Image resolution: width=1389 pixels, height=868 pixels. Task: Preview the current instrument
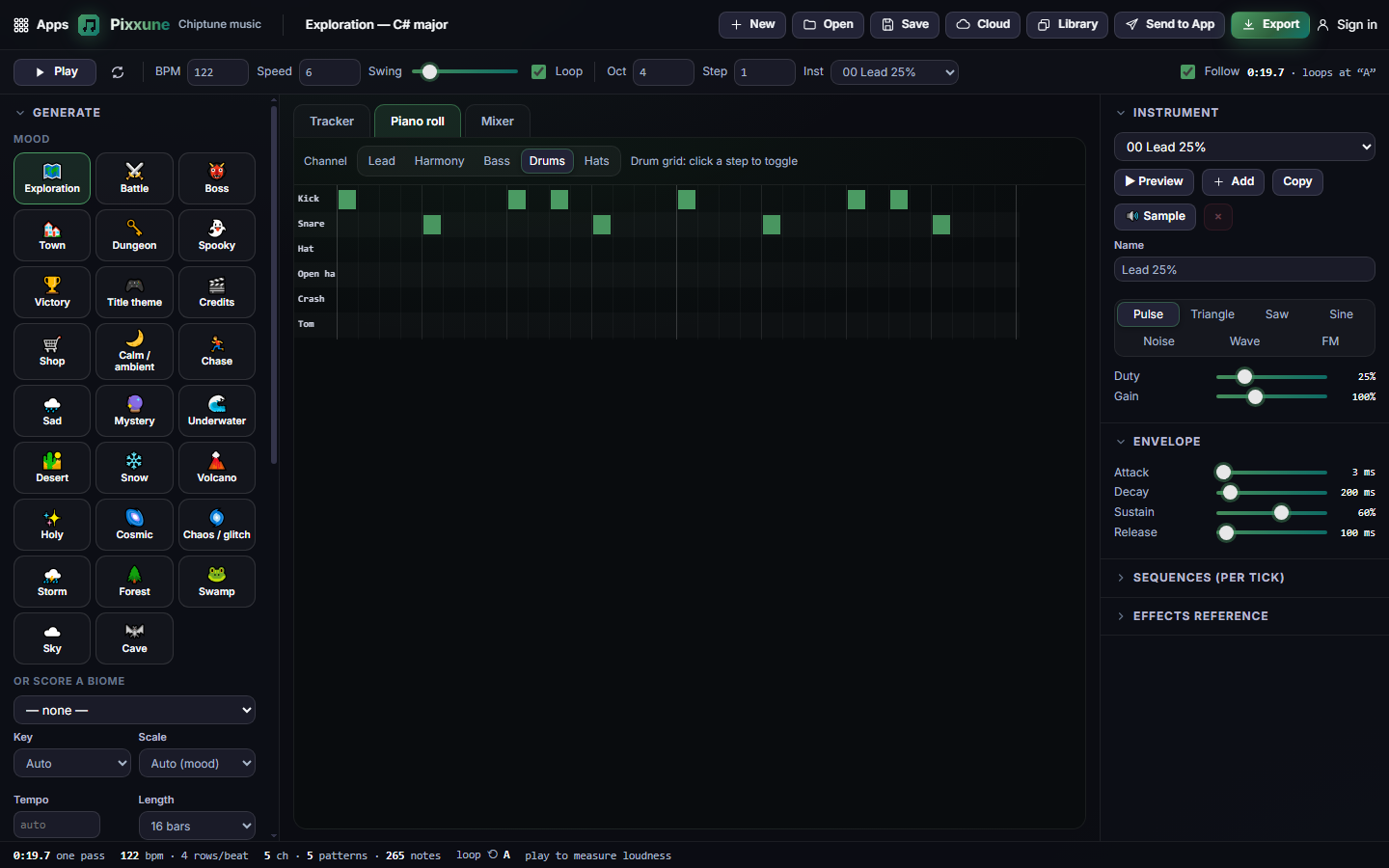[1154, 182]
